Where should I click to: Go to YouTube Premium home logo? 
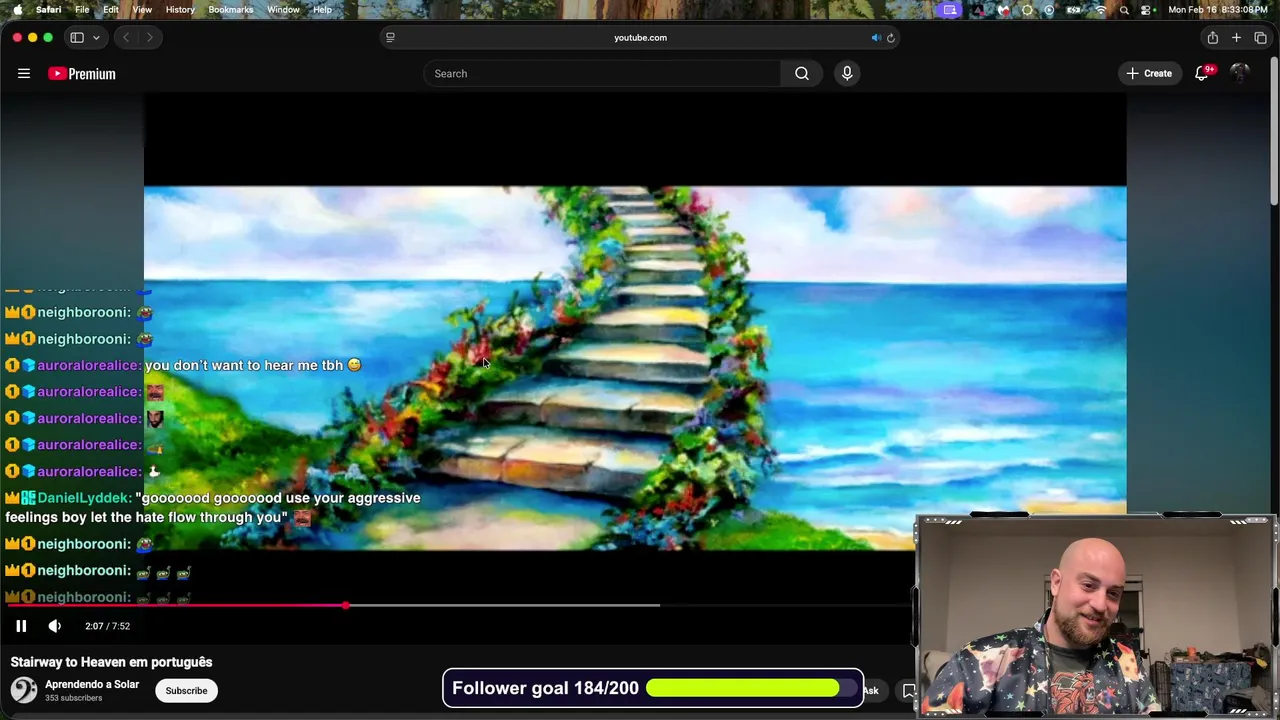coord(82,74)
